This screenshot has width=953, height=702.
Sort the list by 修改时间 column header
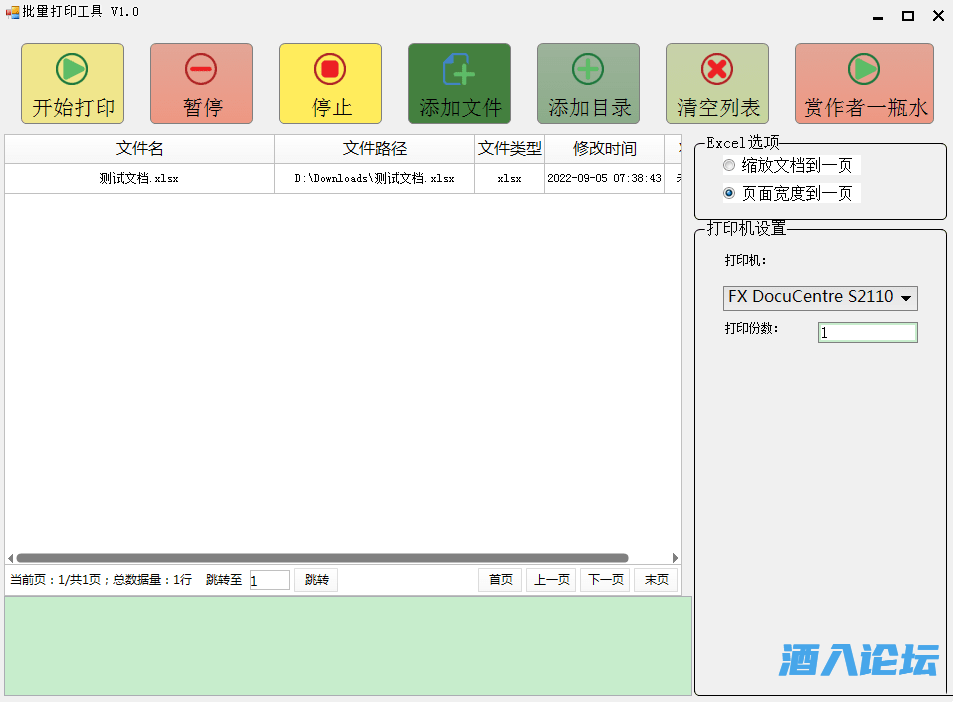pyautogui.click(x=604, y=149)
